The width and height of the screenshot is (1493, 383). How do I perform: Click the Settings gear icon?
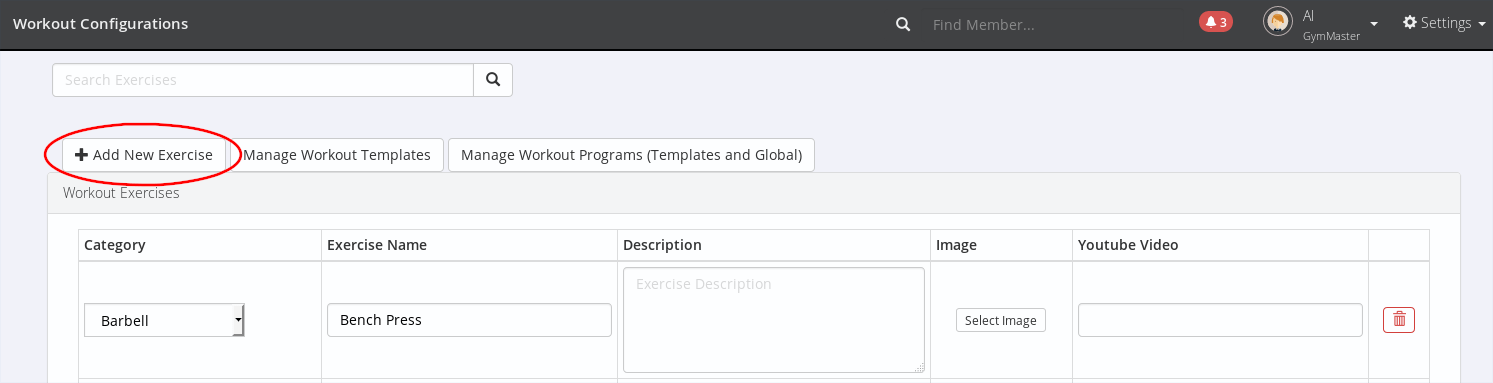pyautogui.click(x=1410, y=22)
